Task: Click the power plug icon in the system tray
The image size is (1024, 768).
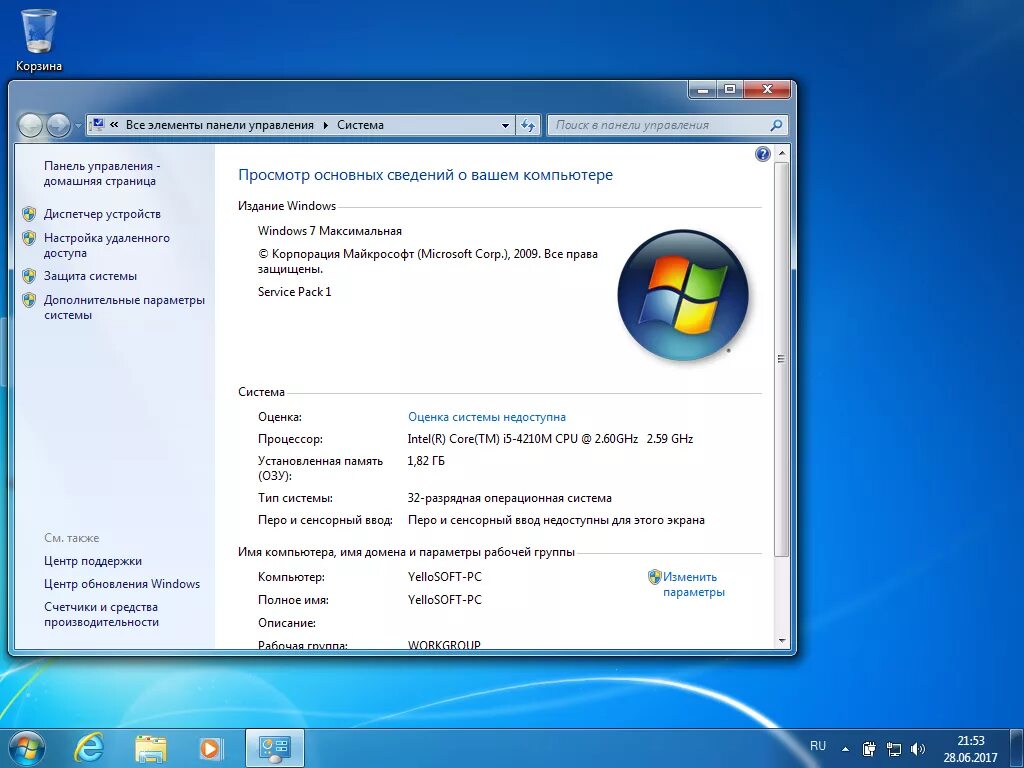Action: (x=868, y=748)
